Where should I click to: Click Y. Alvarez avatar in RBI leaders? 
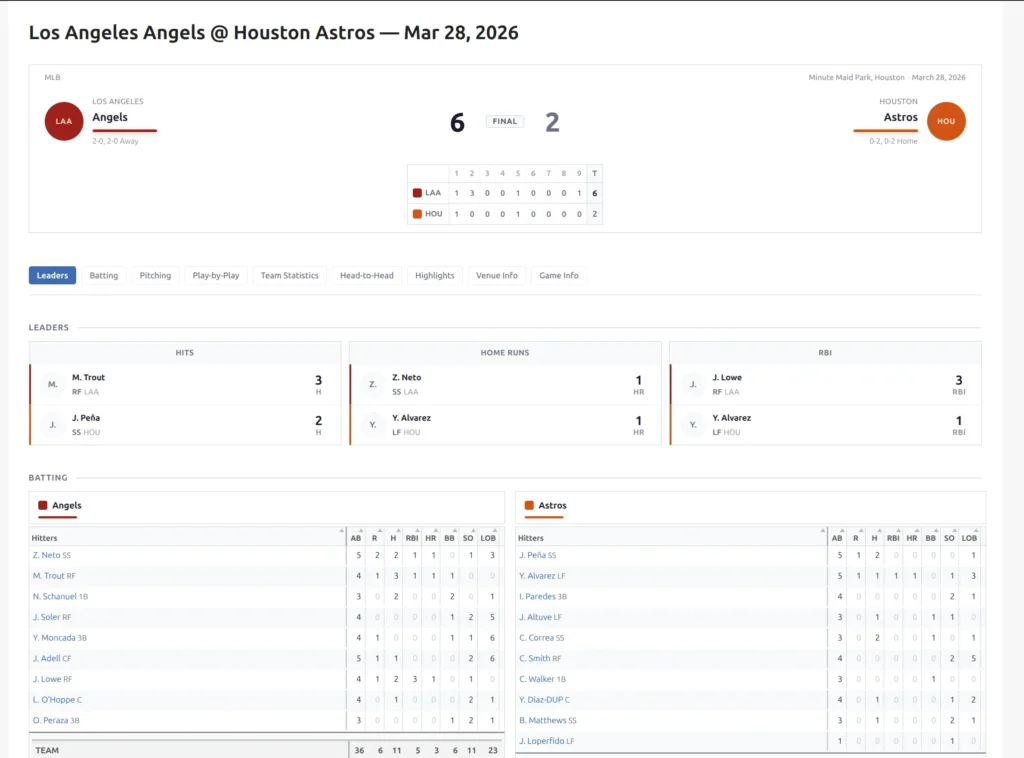coord(693,425)
